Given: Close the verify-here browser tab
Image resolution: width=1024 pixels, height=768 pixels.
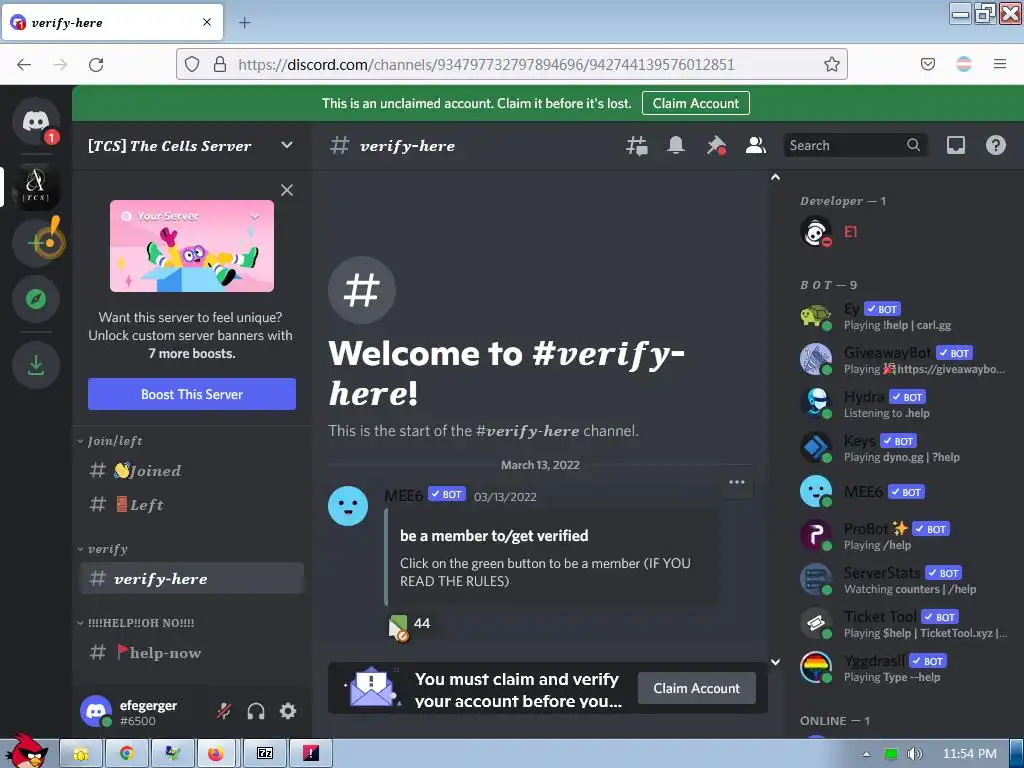Looking at the screenshot, I should click(x=207, y=22).
